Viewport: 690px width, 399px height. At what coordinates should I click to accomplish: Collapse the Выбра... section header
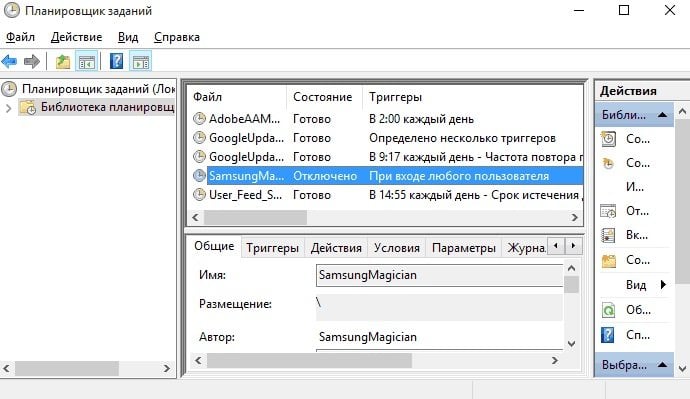click(x=662, y=365)
